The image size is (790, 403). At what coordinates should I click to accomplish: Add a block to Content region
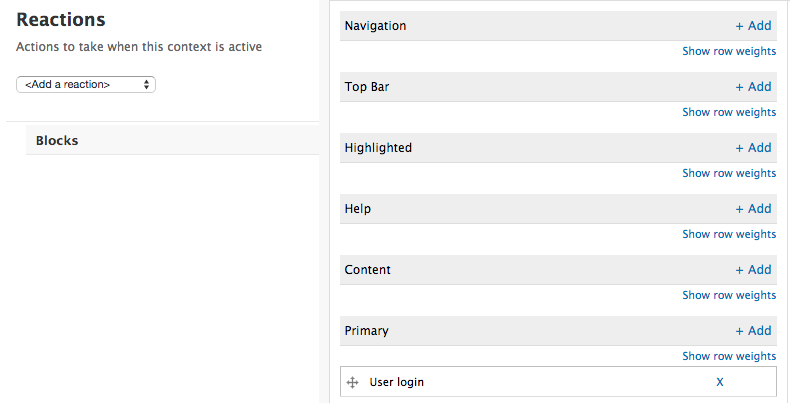tap(753, 270)
